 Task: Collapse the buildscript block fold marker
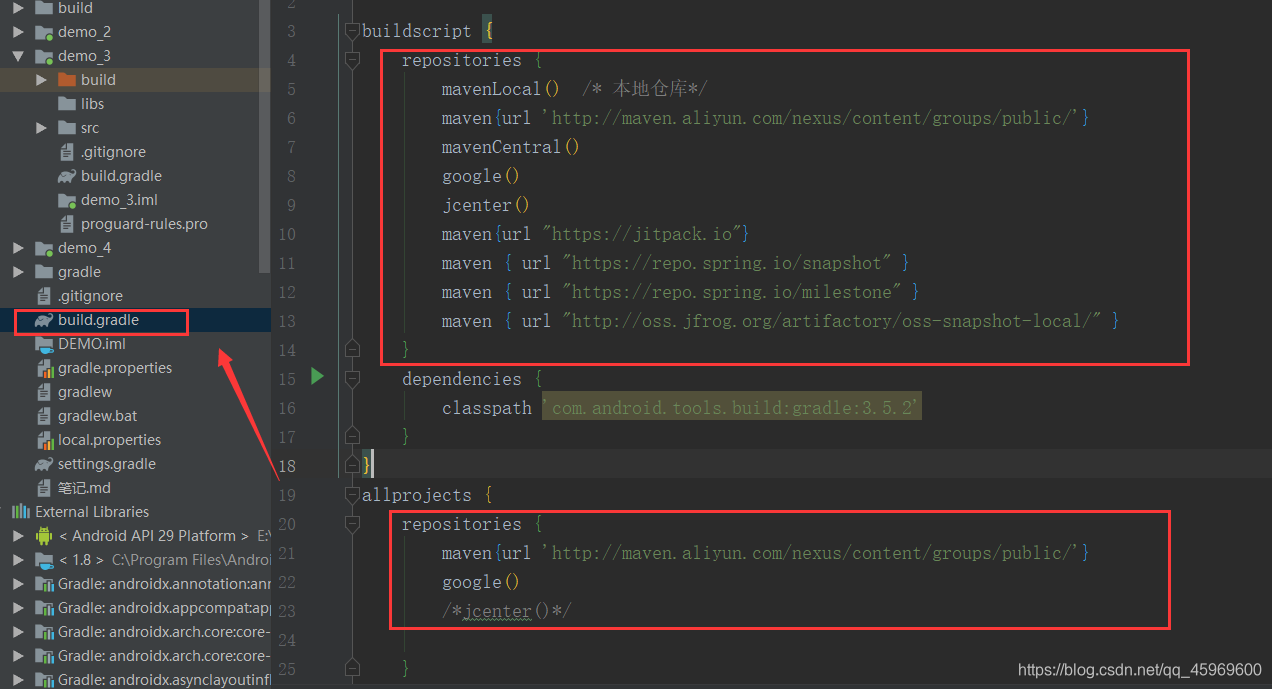[x=352, y=30]
